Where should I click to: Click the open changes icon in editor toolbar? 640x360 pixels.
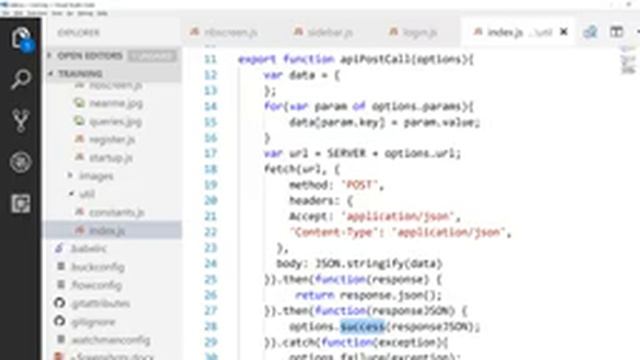pos(590,32)
